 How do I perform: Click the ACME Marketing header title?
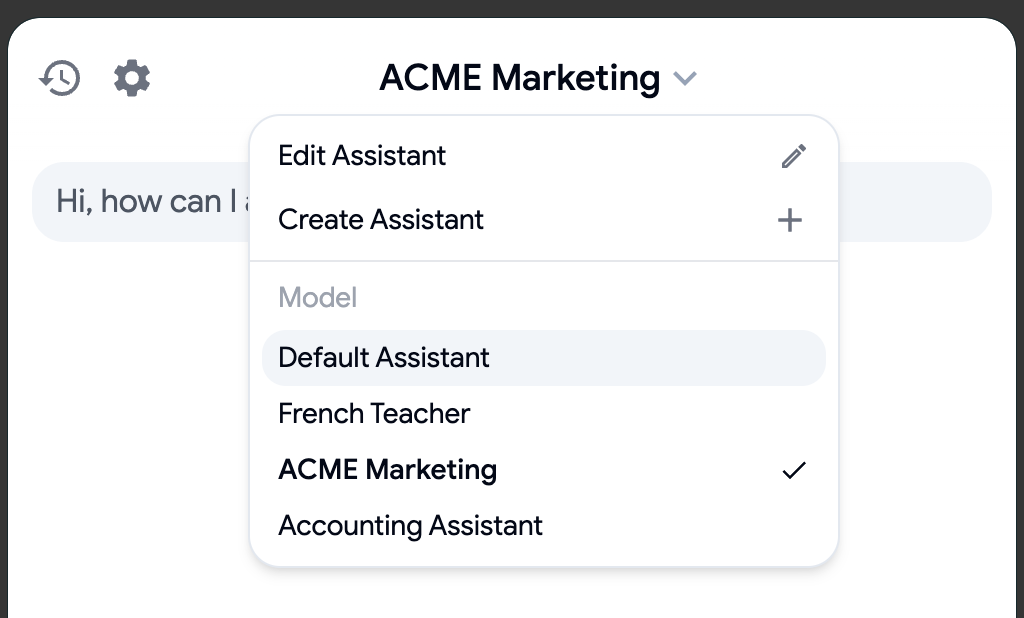[519, 78]
